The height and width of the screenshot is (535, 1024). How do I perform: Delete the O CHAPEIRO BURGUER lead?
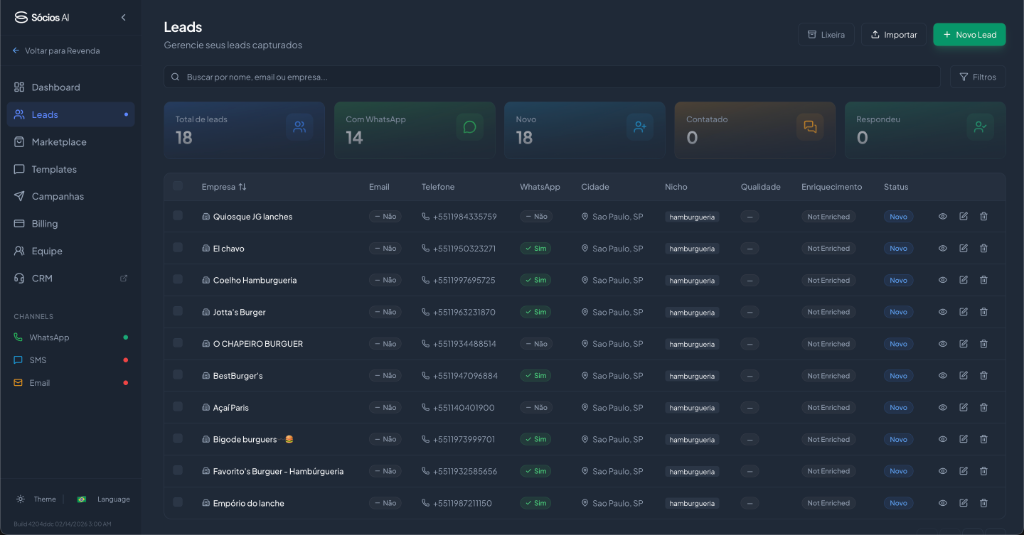(x=984, y=344)
